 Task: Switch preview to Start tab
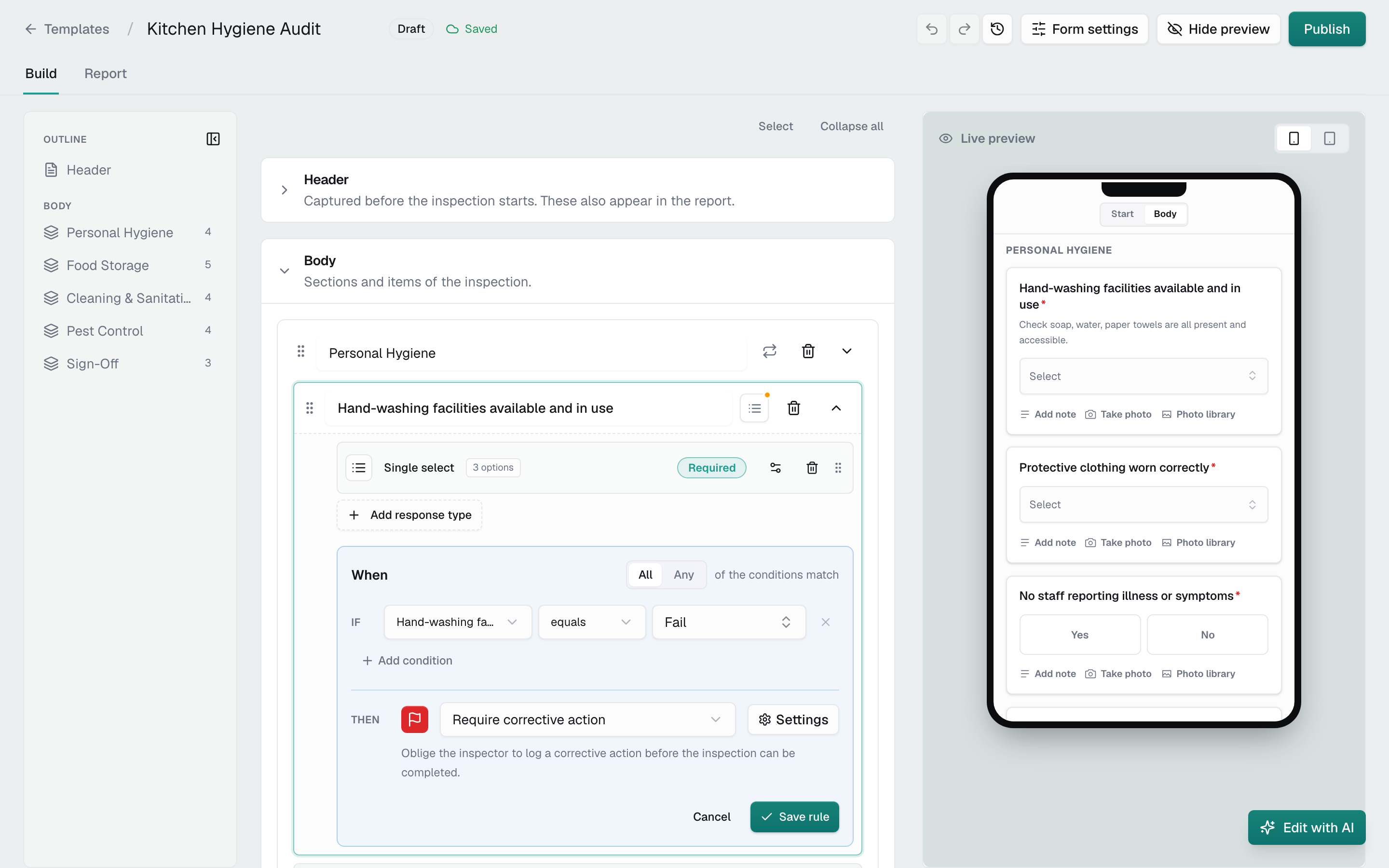[x=1122, y=214]
